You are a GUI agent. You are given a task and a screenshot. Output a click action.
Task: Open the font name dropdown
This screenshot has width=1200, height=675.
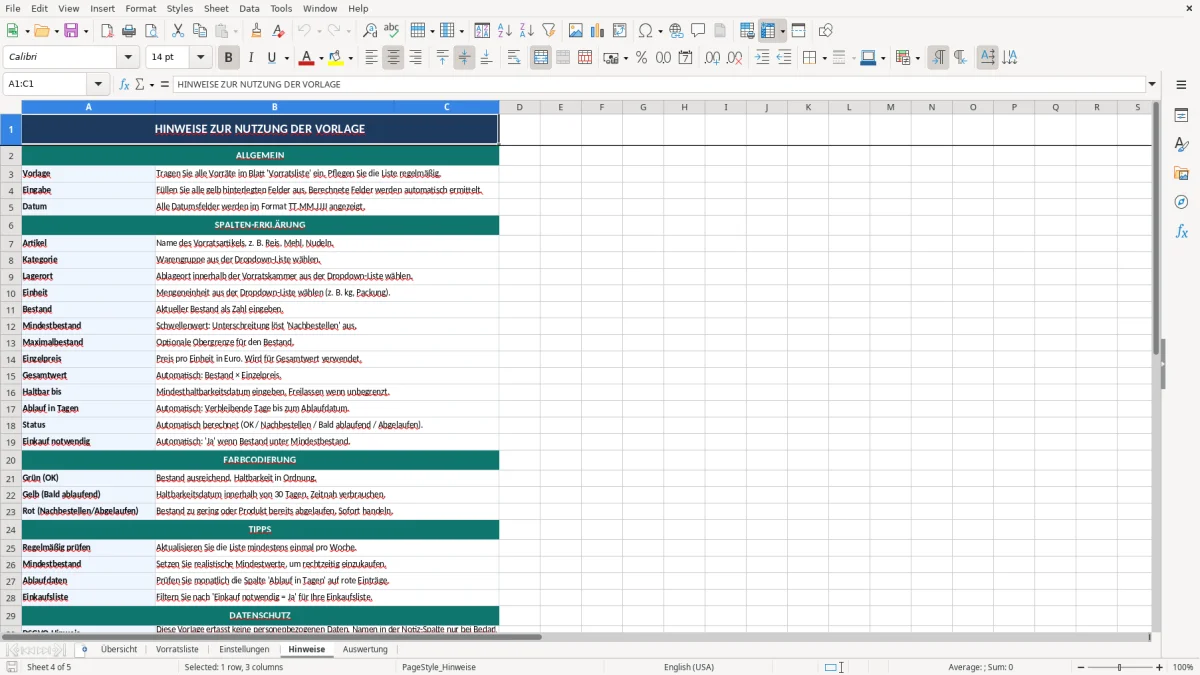click(x=129, y=58)
